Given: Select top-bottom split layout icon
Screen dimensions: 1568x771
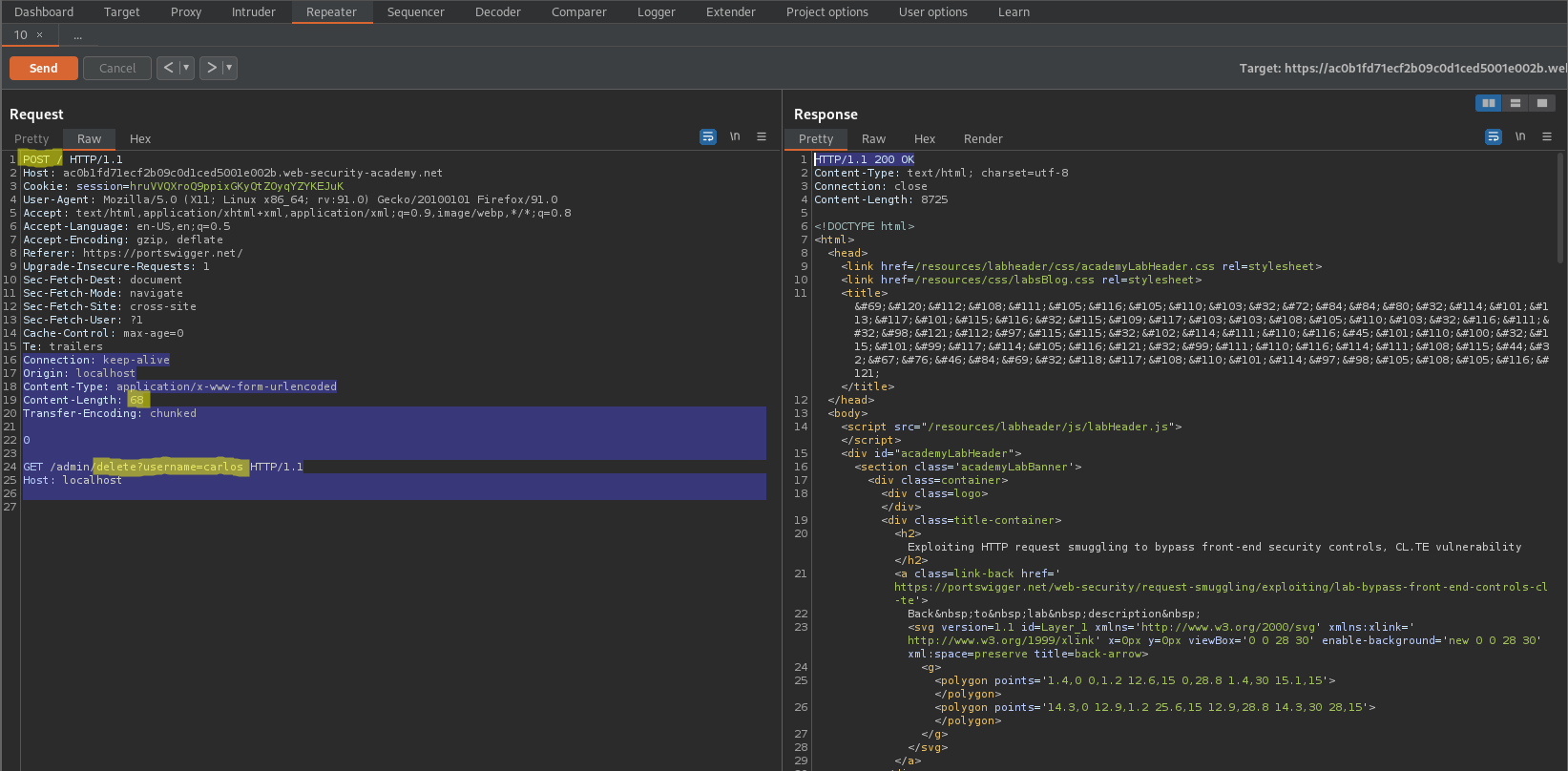Looking at the screenshot, I should click(x=1516, y=103).
